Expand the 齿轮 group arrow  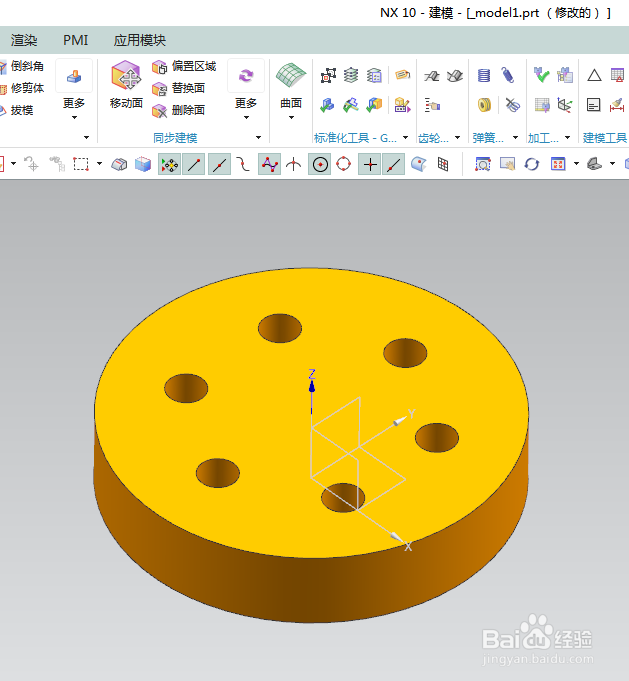tap(457, 138)
